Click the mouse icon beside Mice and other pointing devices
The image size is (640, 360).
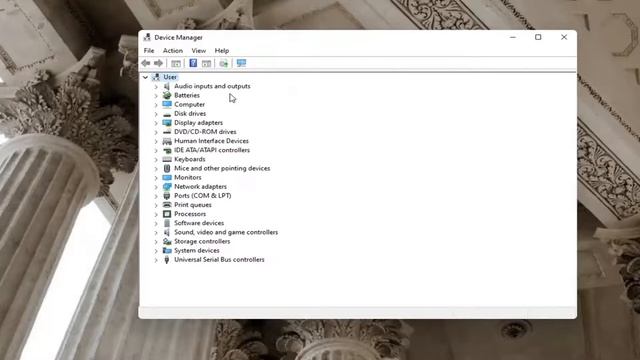click(x=167, y=168)
